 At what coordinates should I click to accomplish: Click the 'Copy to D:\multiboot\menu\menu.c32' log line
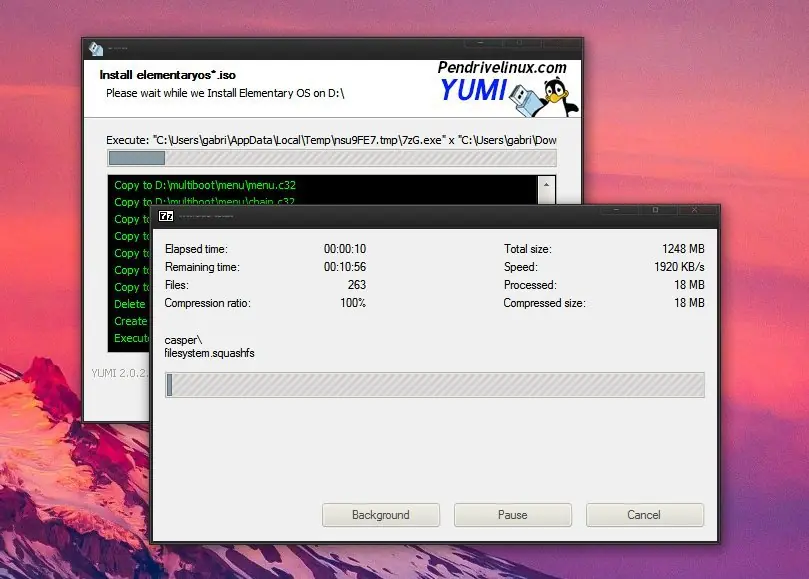205,185
